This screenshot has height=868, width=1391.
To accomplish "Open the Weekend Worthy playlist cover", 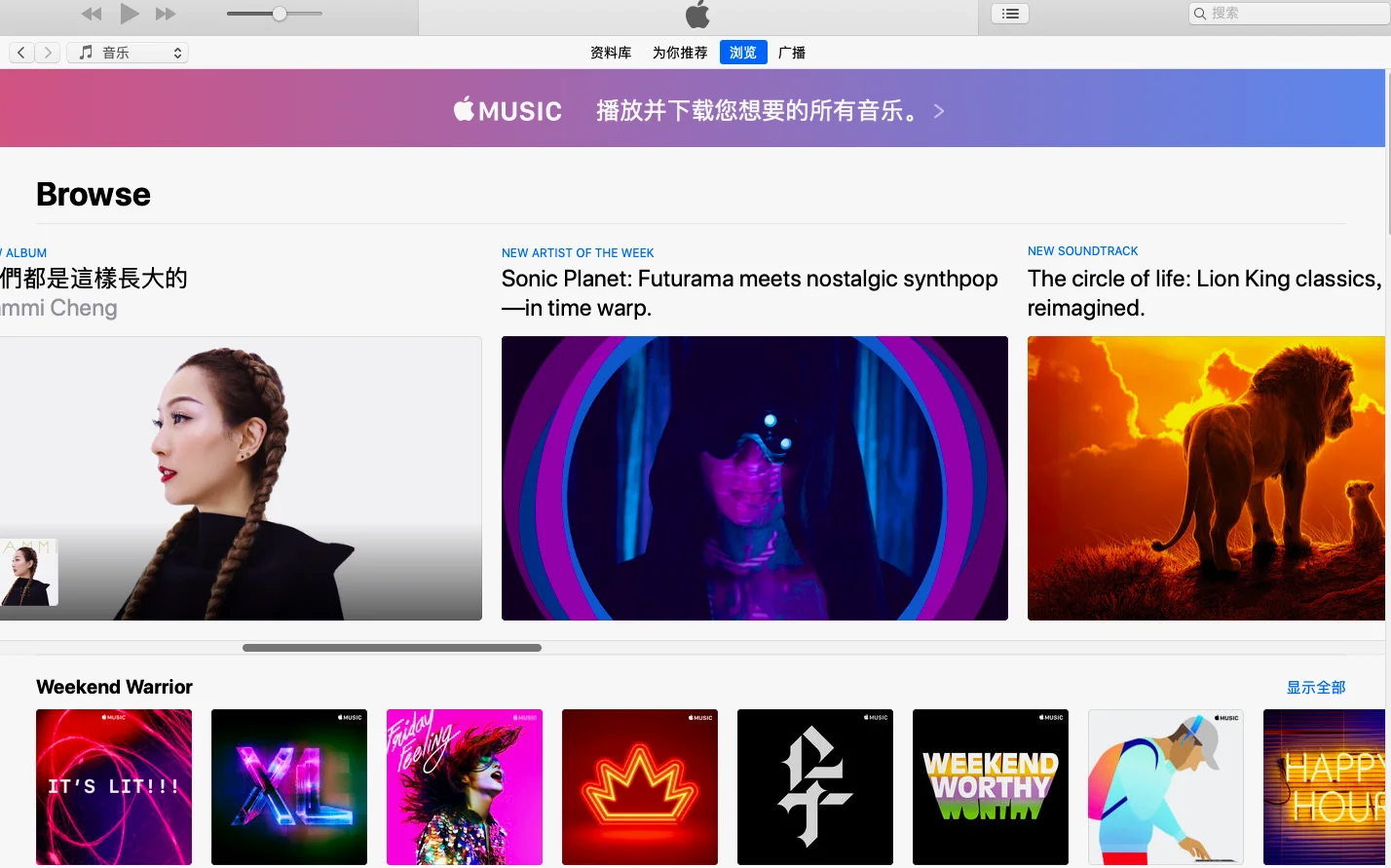I will coord(991,787).
